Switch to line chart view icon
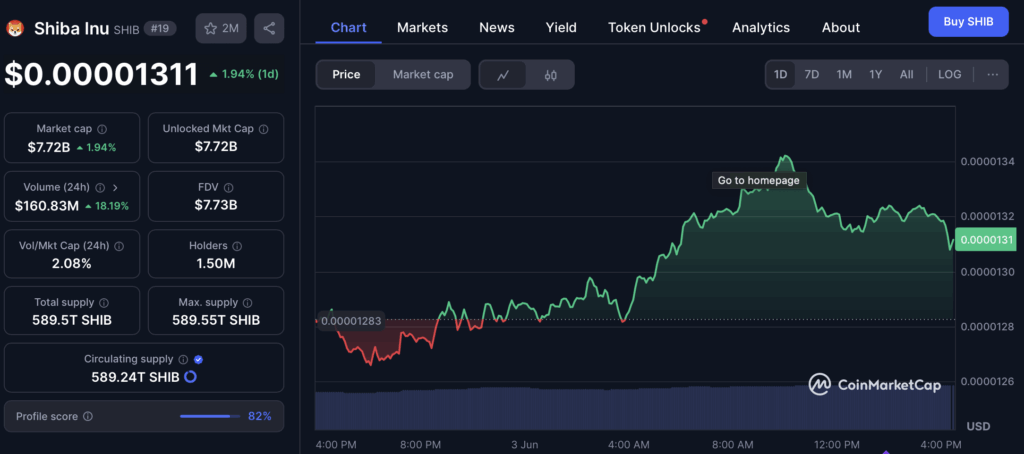Screen dimensions: 1024x454 502,75
